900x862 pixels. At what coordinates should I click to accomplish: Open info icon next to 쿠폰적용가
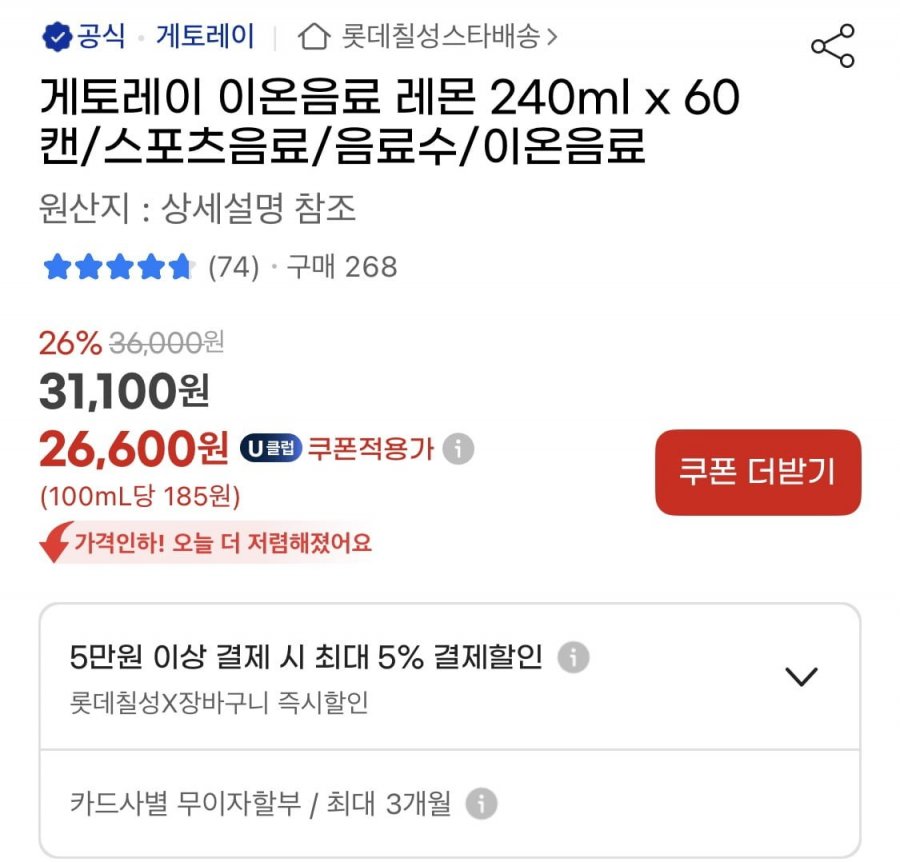point(458,448)
